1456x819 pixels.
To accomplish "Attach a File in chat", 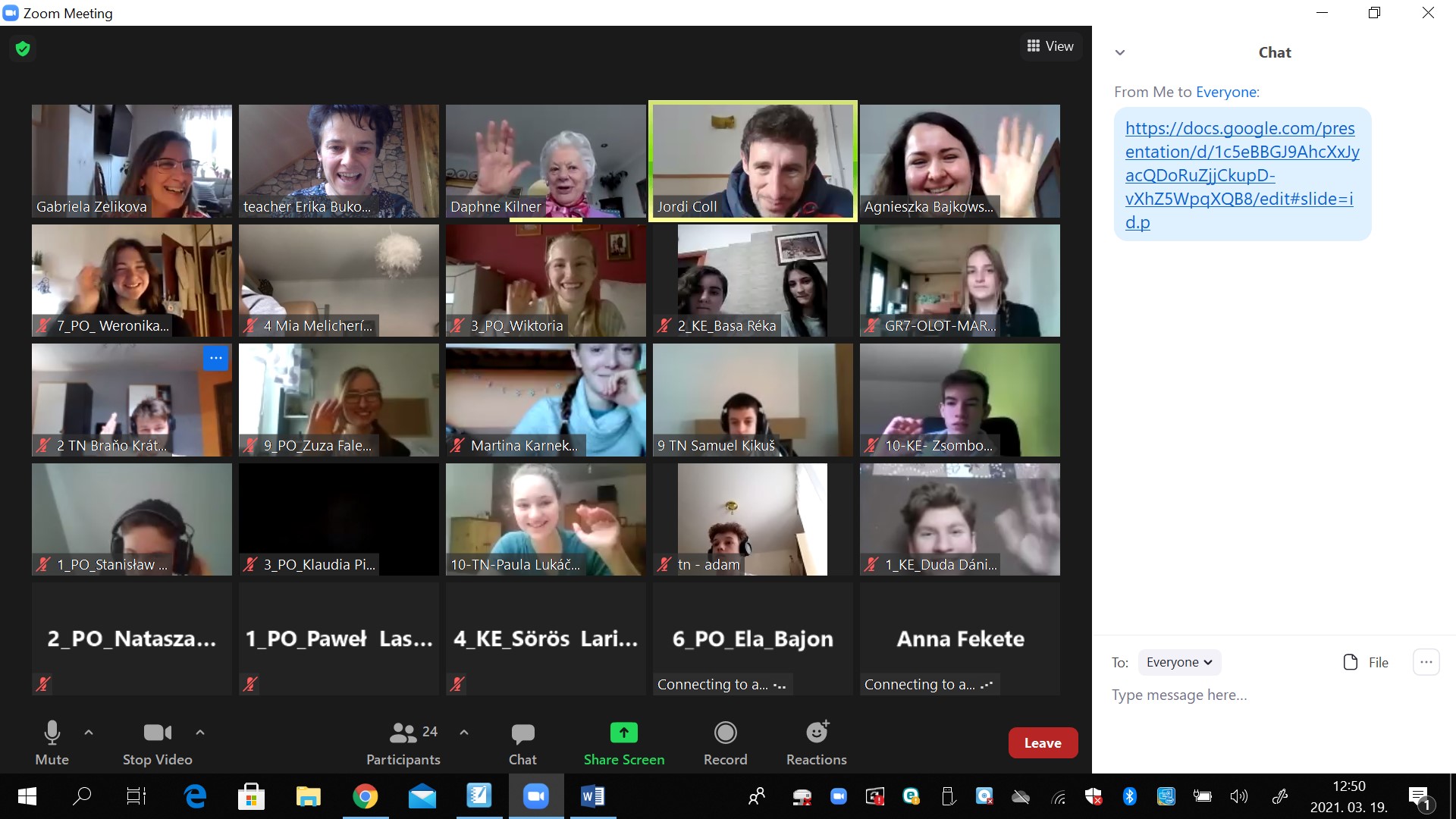I will 1367,662.
